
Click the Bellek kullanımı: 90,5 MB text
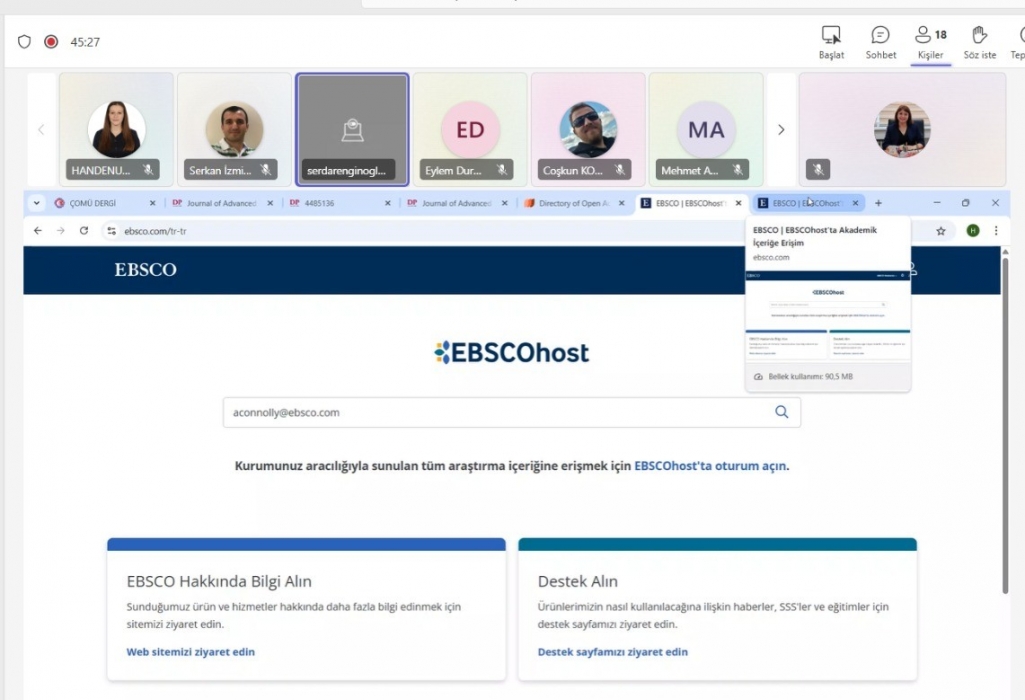(x=810, y=376)
